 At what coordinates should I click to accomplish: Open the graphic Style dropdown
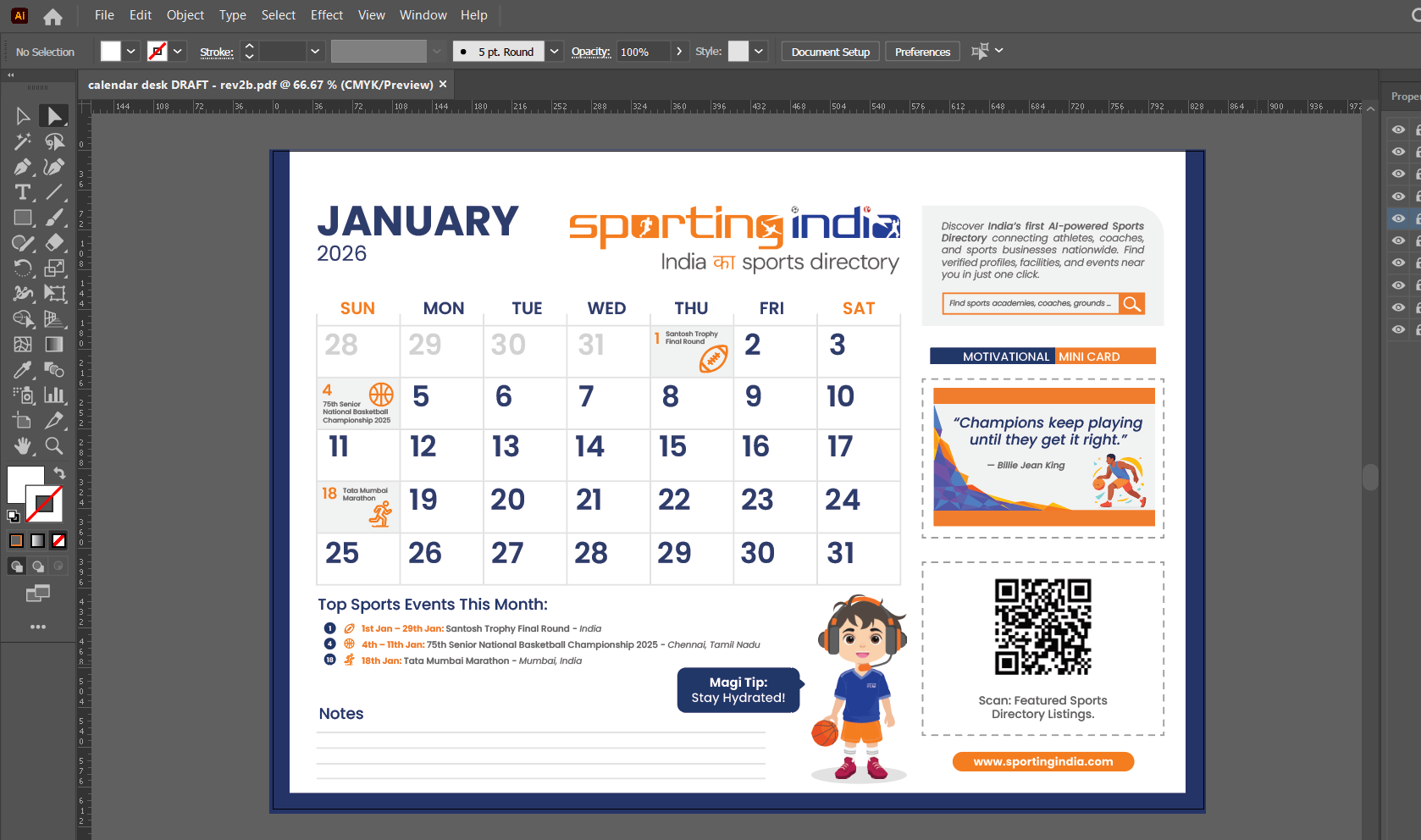[759, 52]
